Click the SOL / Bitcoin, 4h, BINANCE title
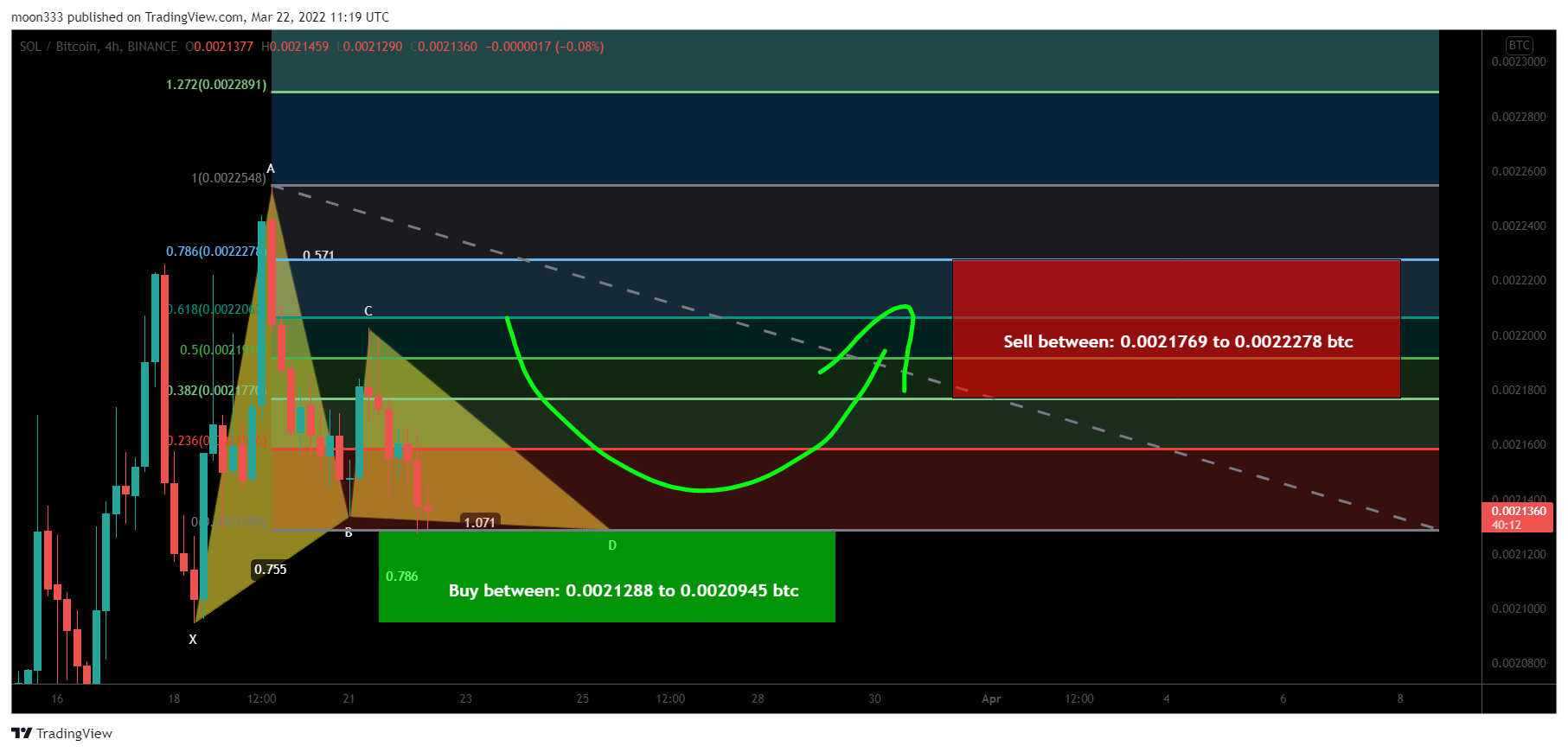 tap(99, 47)
